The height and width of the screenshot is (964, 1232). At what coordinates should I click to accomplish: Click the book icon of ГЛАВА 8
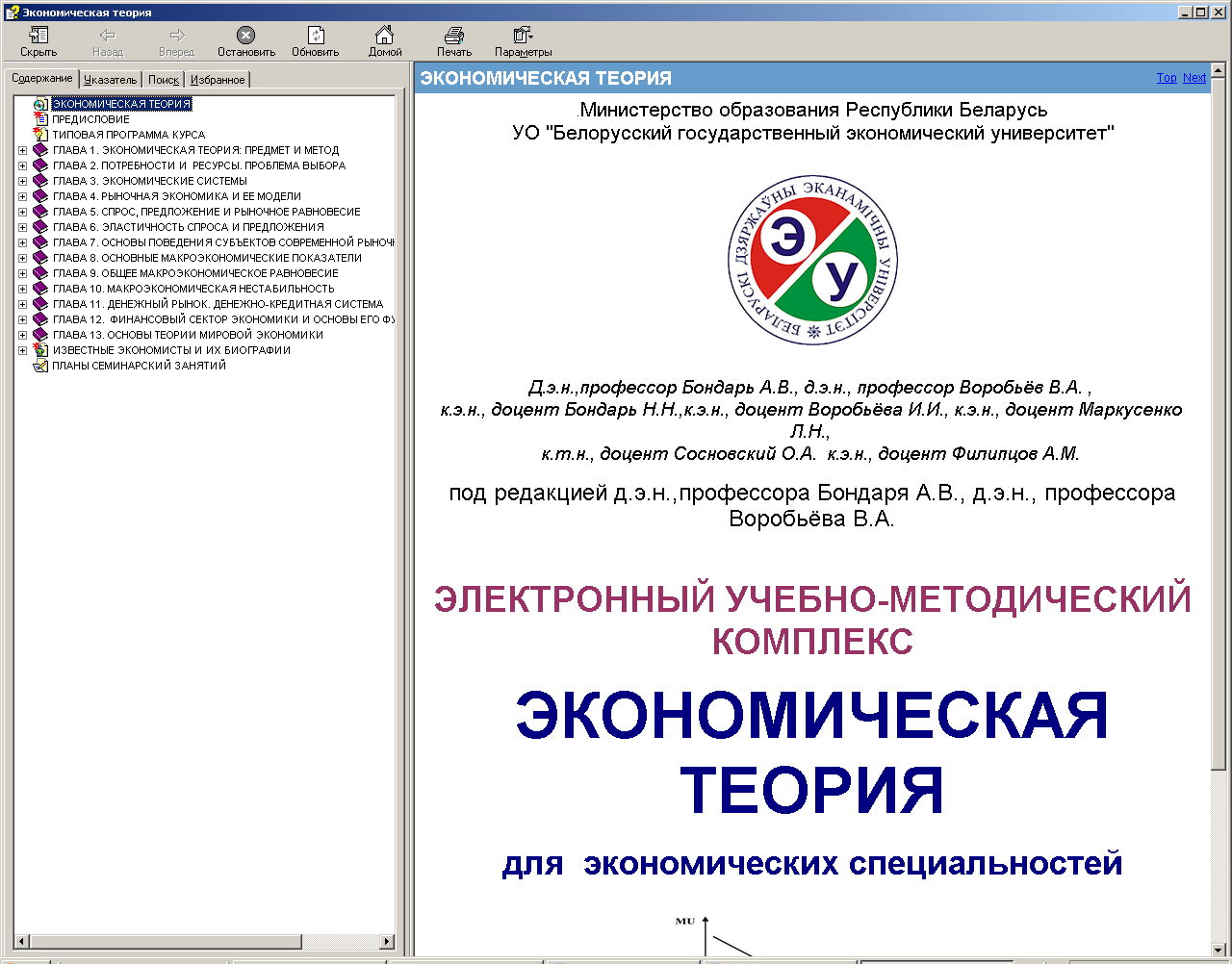[x=40, y=258]
